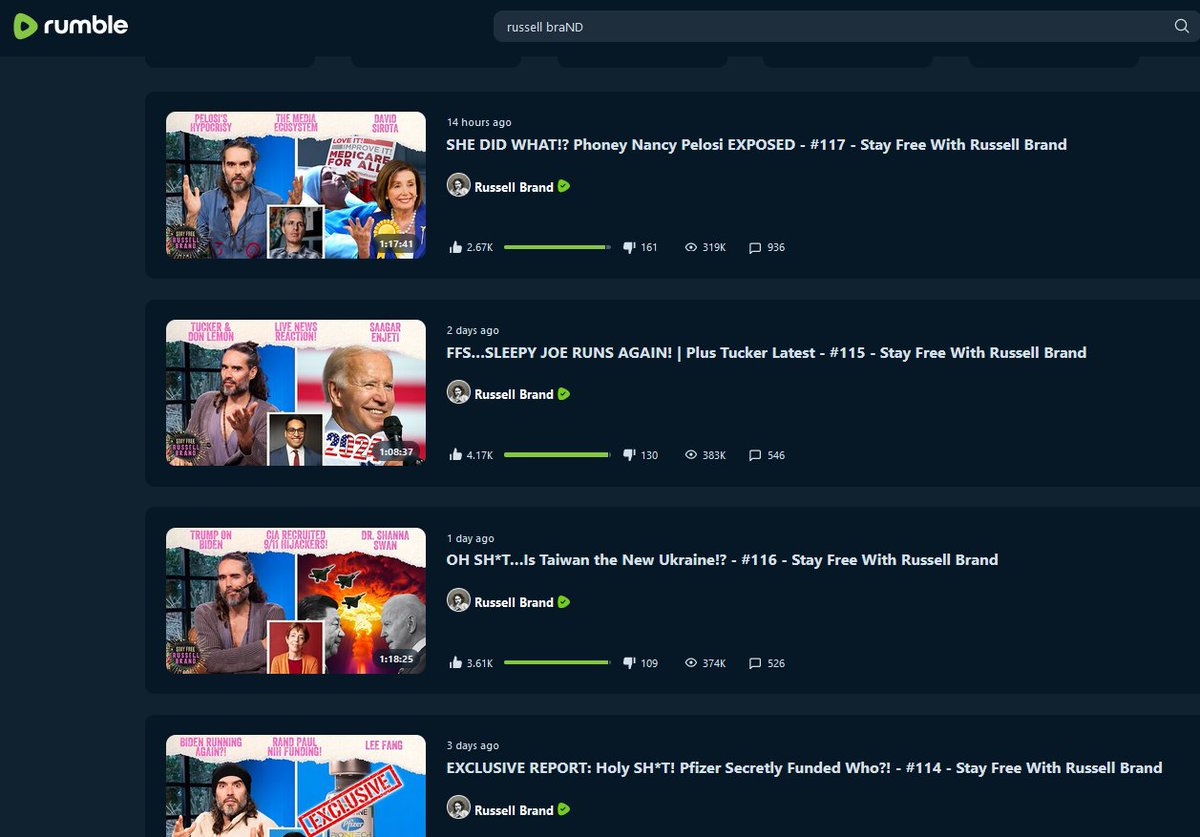This screenshot has height=837, width=1200.
Task: Click the eye views icon showing 374K
Action: (x=691, y=663)
